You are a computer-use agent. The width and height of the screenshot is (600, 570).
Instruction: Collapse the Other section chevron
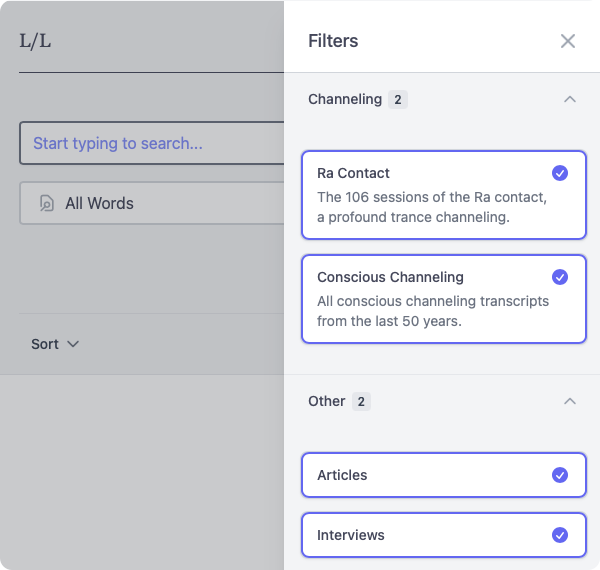570,402
